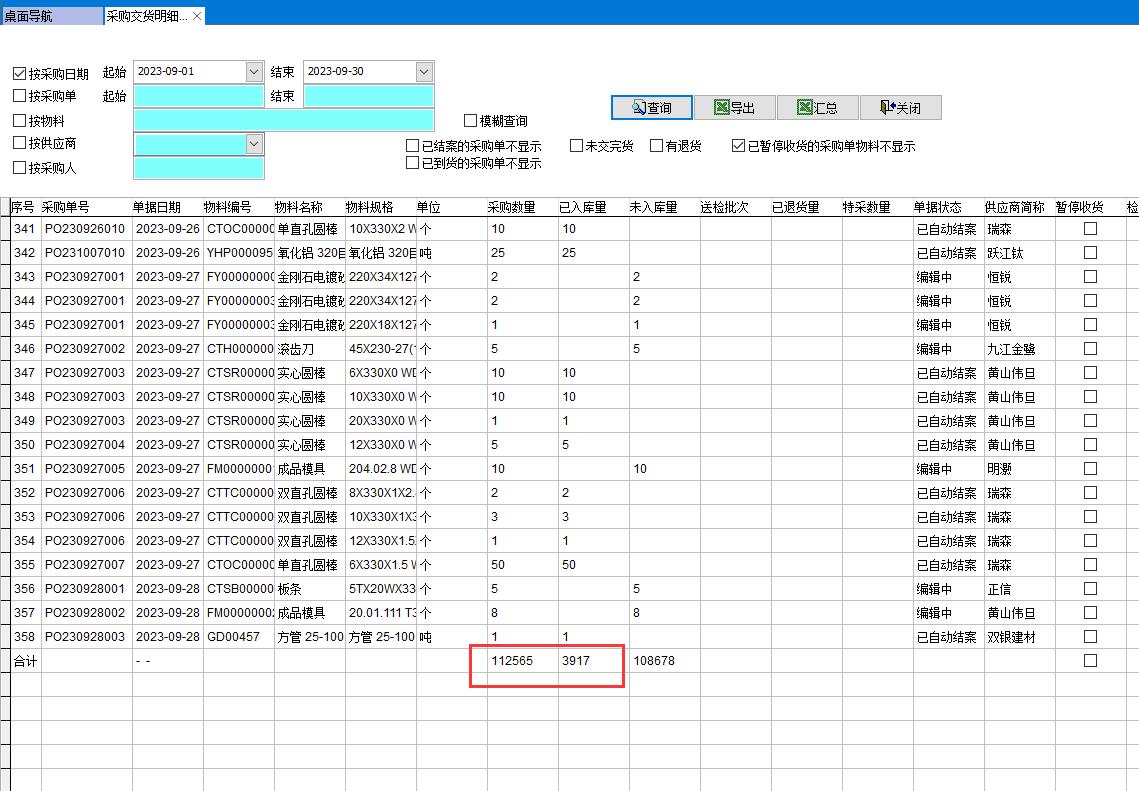The image size is (1139, 791).
Task: Toggle the 模糊查询 fuzzy search checkbox
Action: (470, 121)
